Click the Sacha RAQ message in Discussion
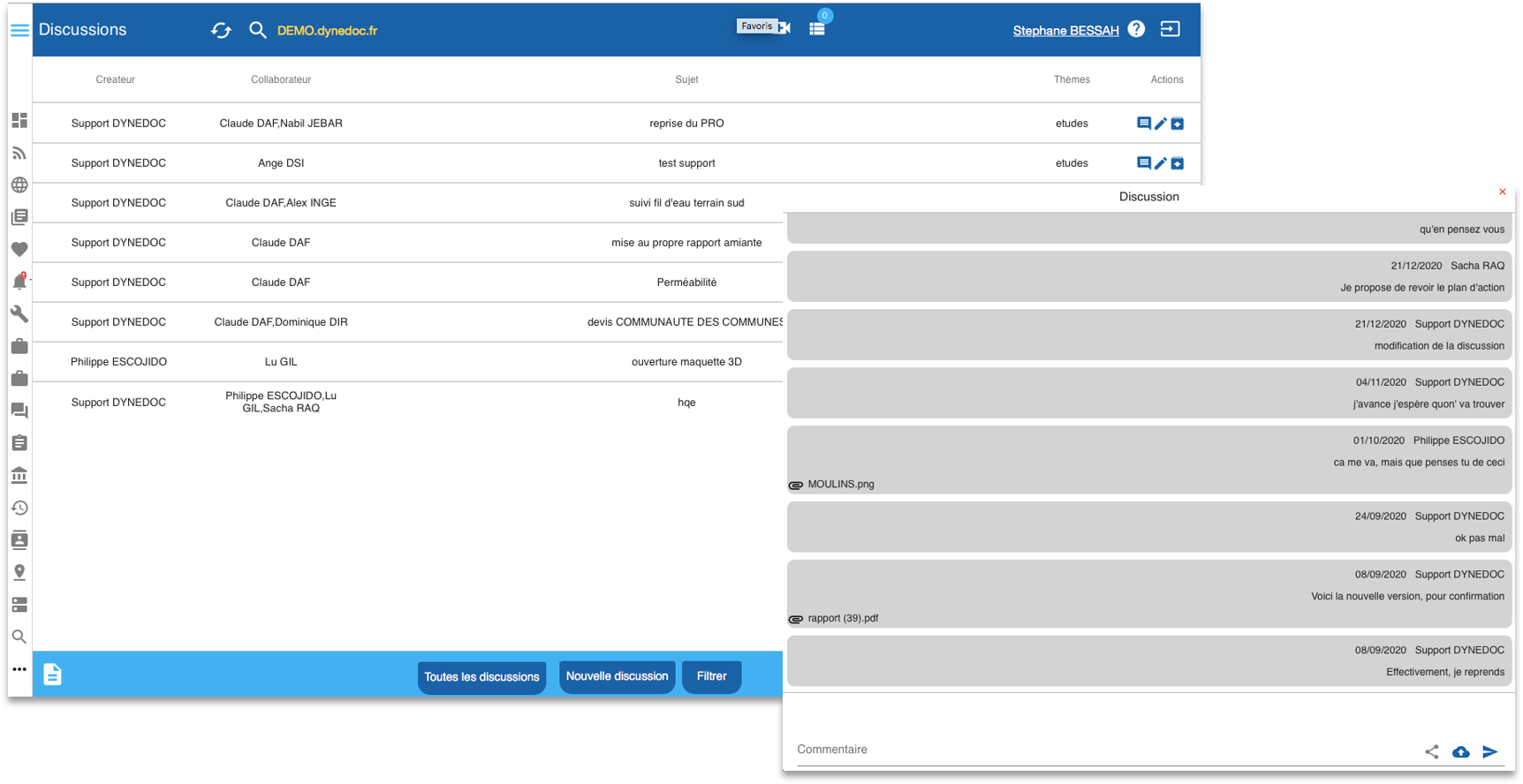Image resolution: width=1523 pixels, height=784 pixels. pyautogui.click(x=1149, y=276)
